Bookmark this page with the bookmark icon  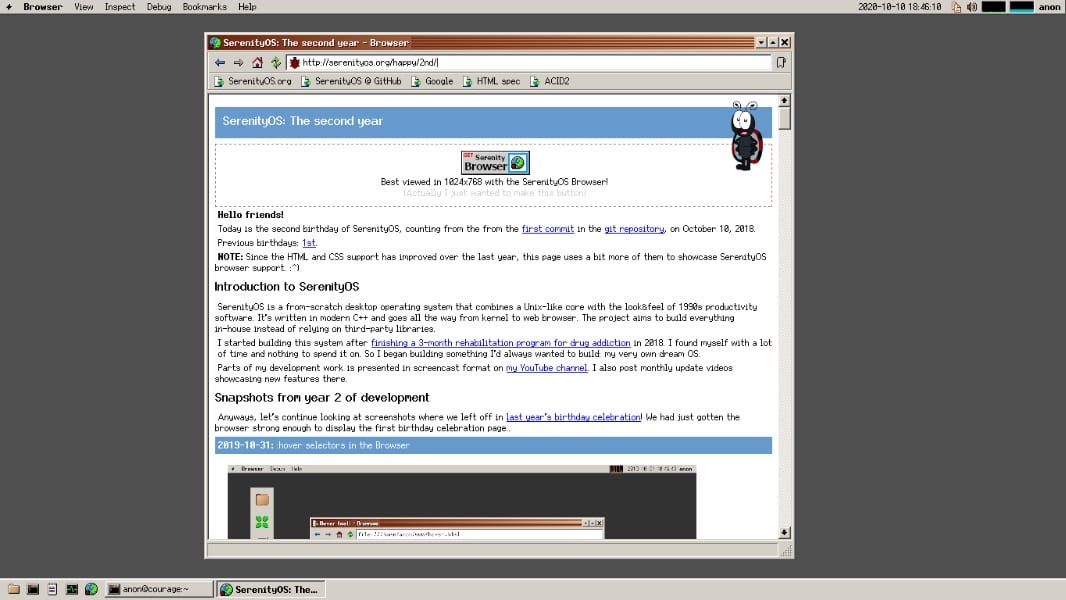point(781,63)
